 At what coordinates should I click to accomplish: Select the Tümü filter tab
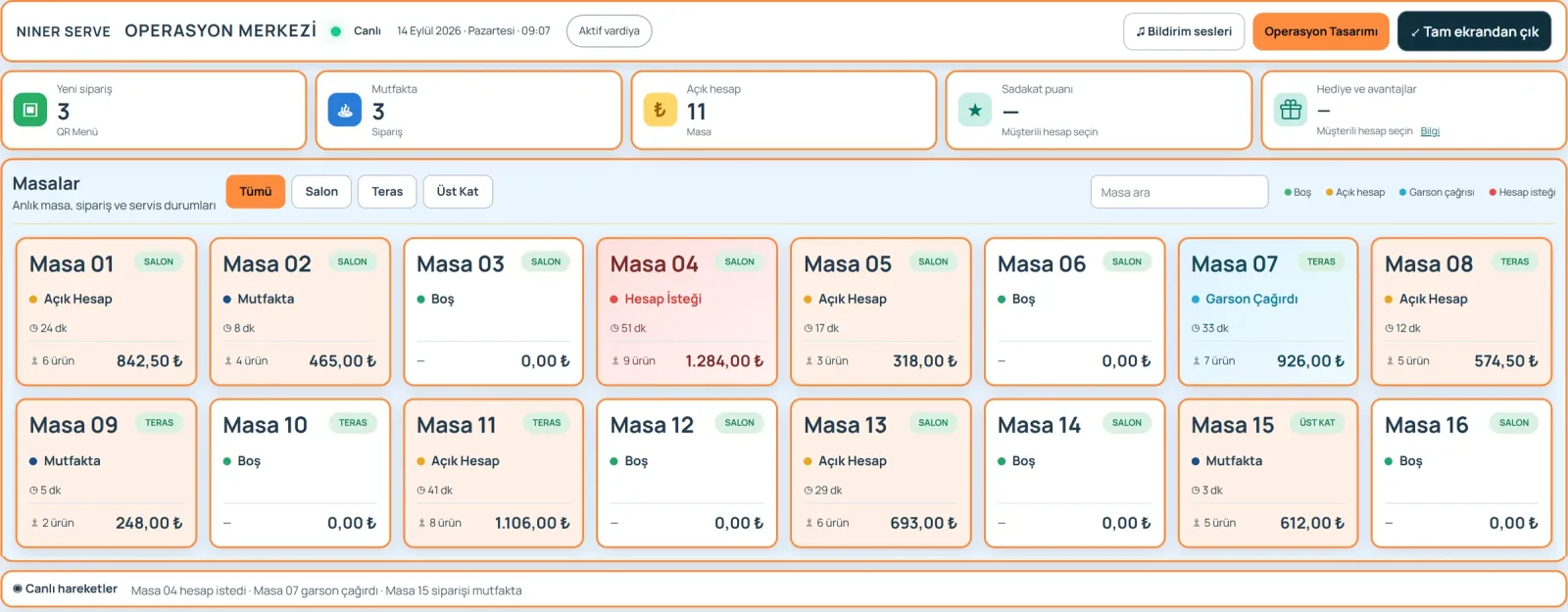click(256, 192)
